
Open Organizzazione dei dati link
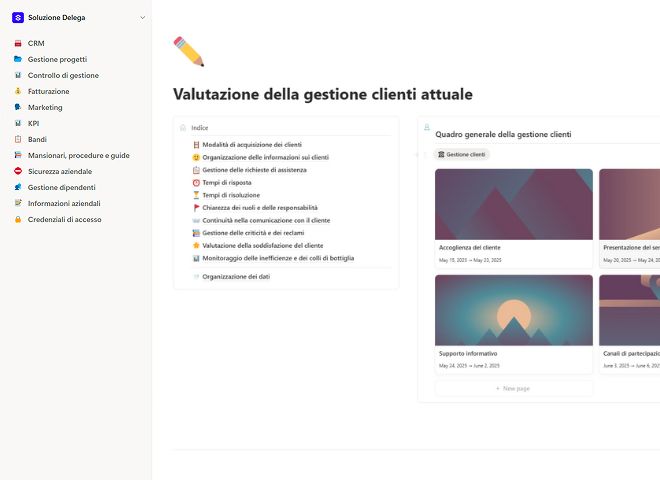[x=236, y=277]
